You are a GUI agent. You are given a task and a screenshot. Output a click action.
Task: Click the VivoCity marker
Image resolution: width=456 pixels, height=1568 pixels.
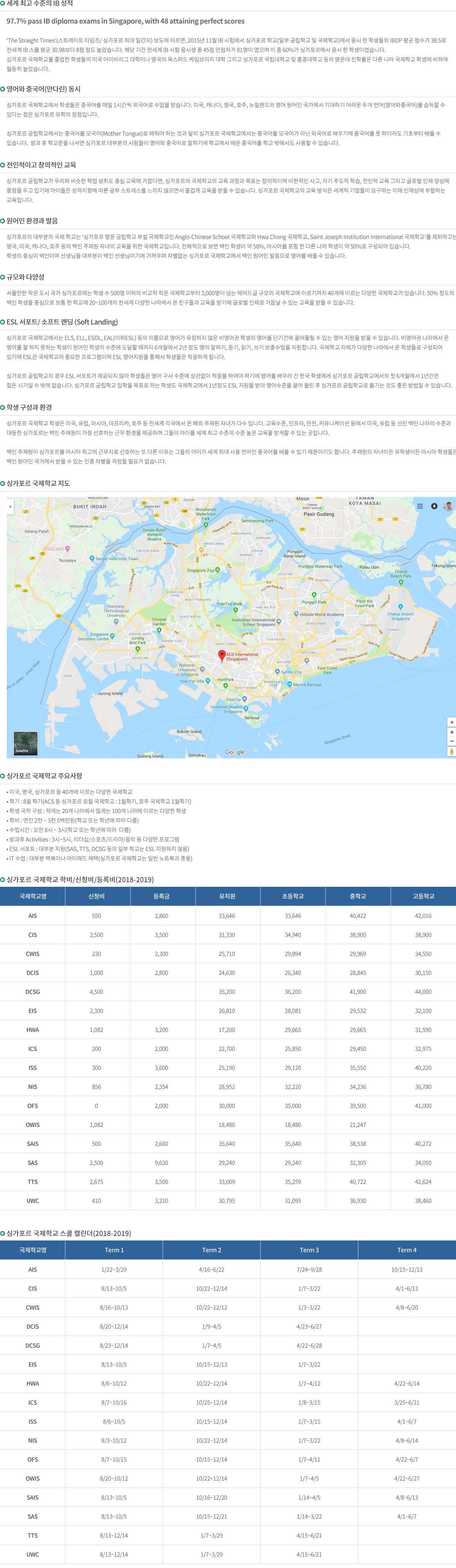[x=245, y=699]
